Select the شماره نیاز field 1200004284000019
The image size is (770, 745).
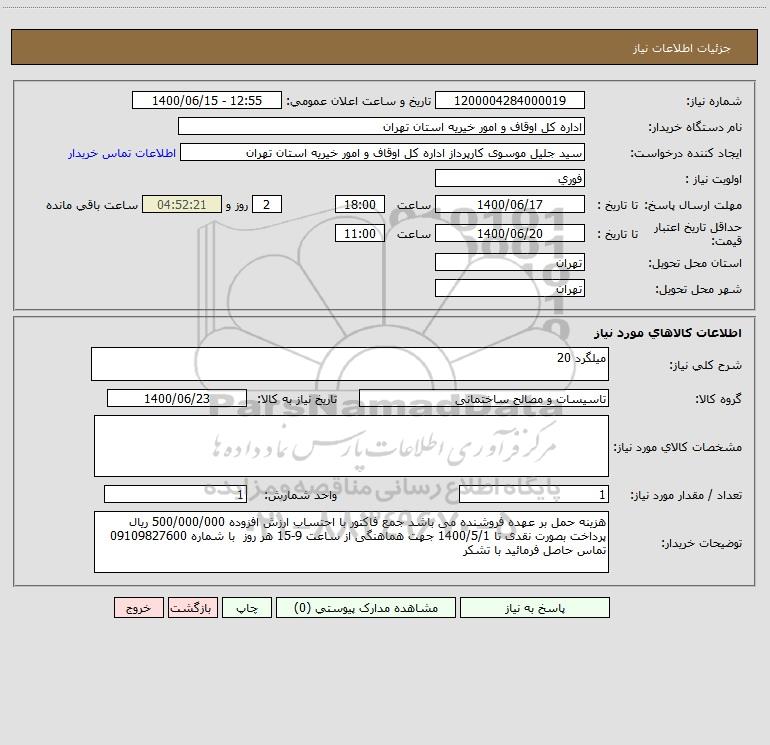[x=510, y=100]
